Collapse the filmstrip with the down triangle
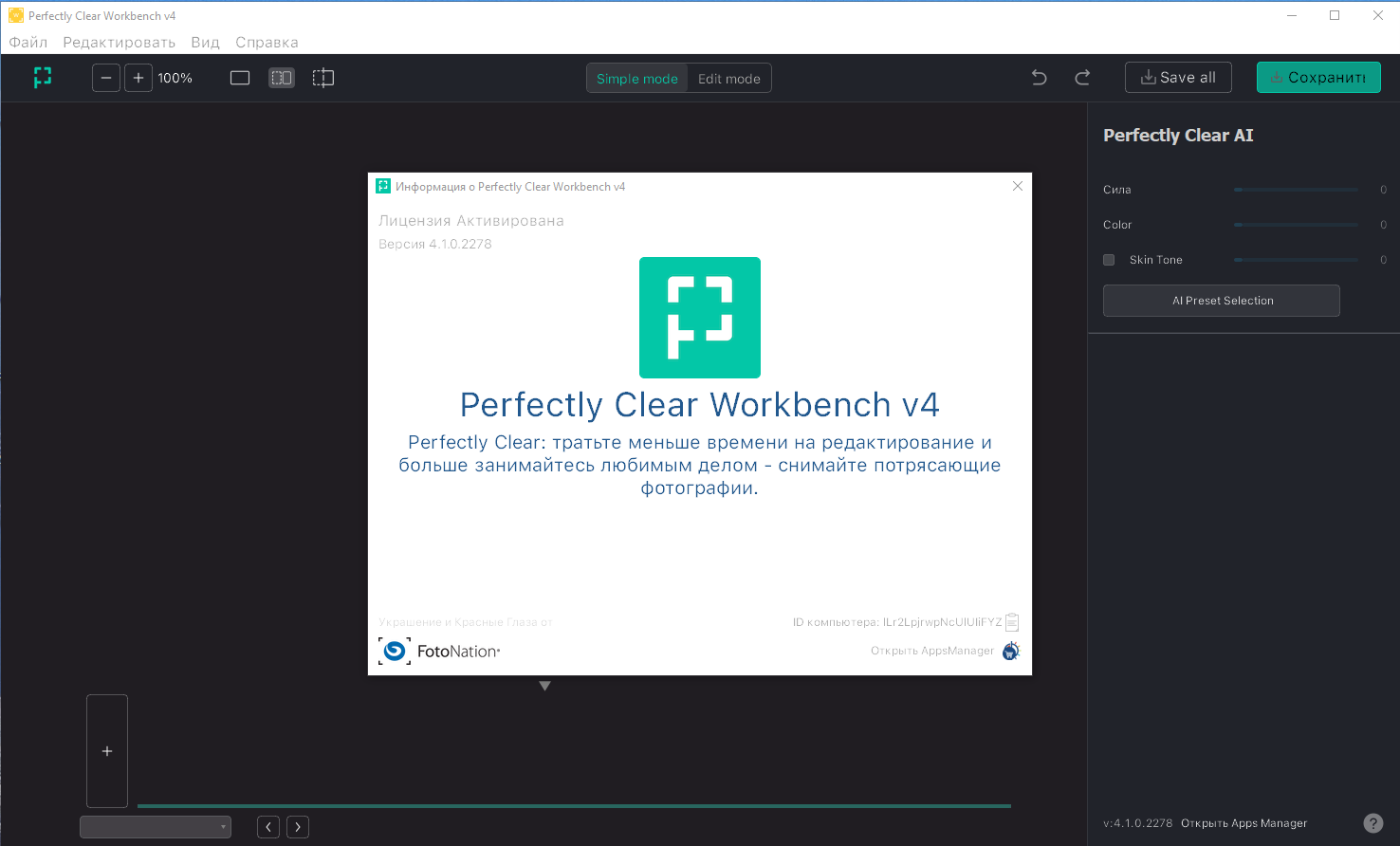 [544, 686]
